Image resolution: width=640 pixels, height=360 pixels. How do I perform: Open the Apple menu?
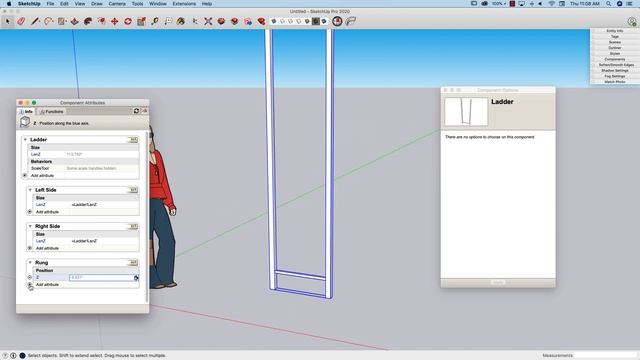(9, 4)
